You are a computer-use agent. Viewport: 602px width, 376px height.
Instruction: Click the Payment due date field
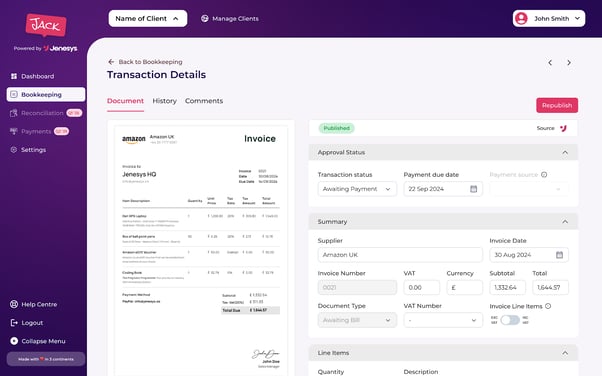(x=443, y=189)
